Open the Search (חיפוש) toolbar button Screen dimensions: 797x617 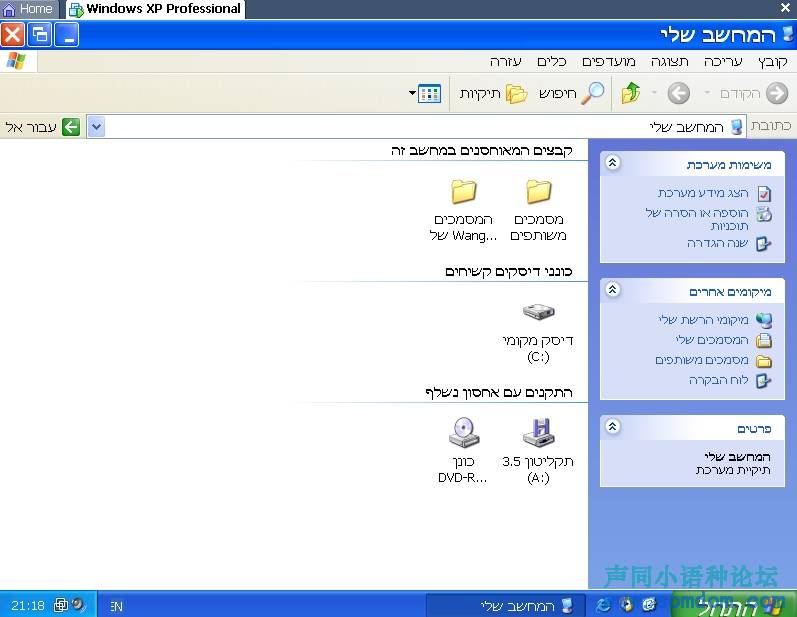[x=572, y=93]
